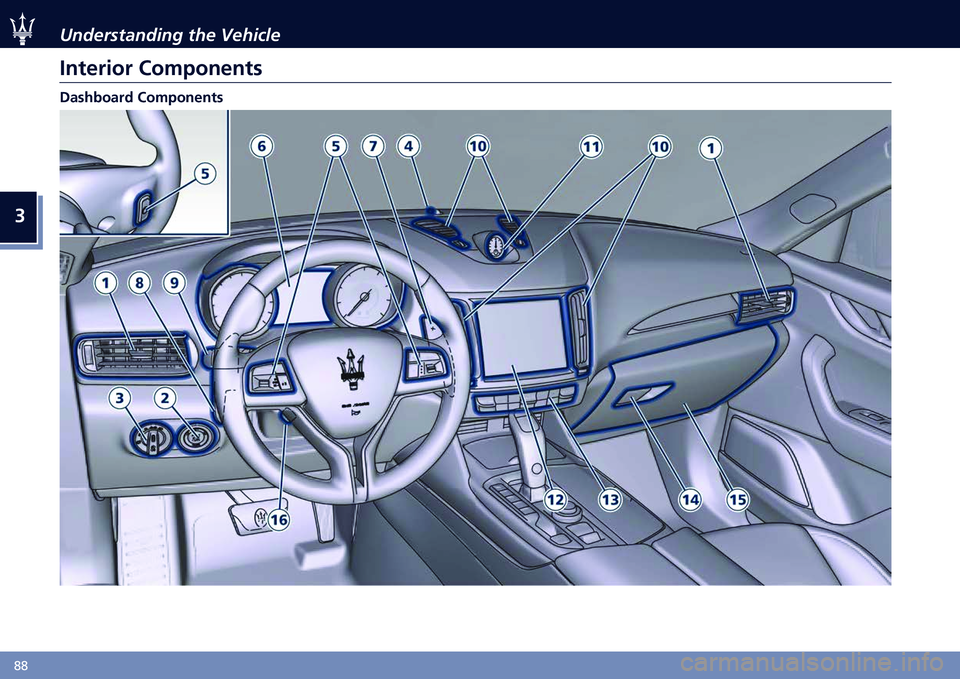960x679 pixels.
Task: Click the glovebox handle
Action: (x=642, y=395)
